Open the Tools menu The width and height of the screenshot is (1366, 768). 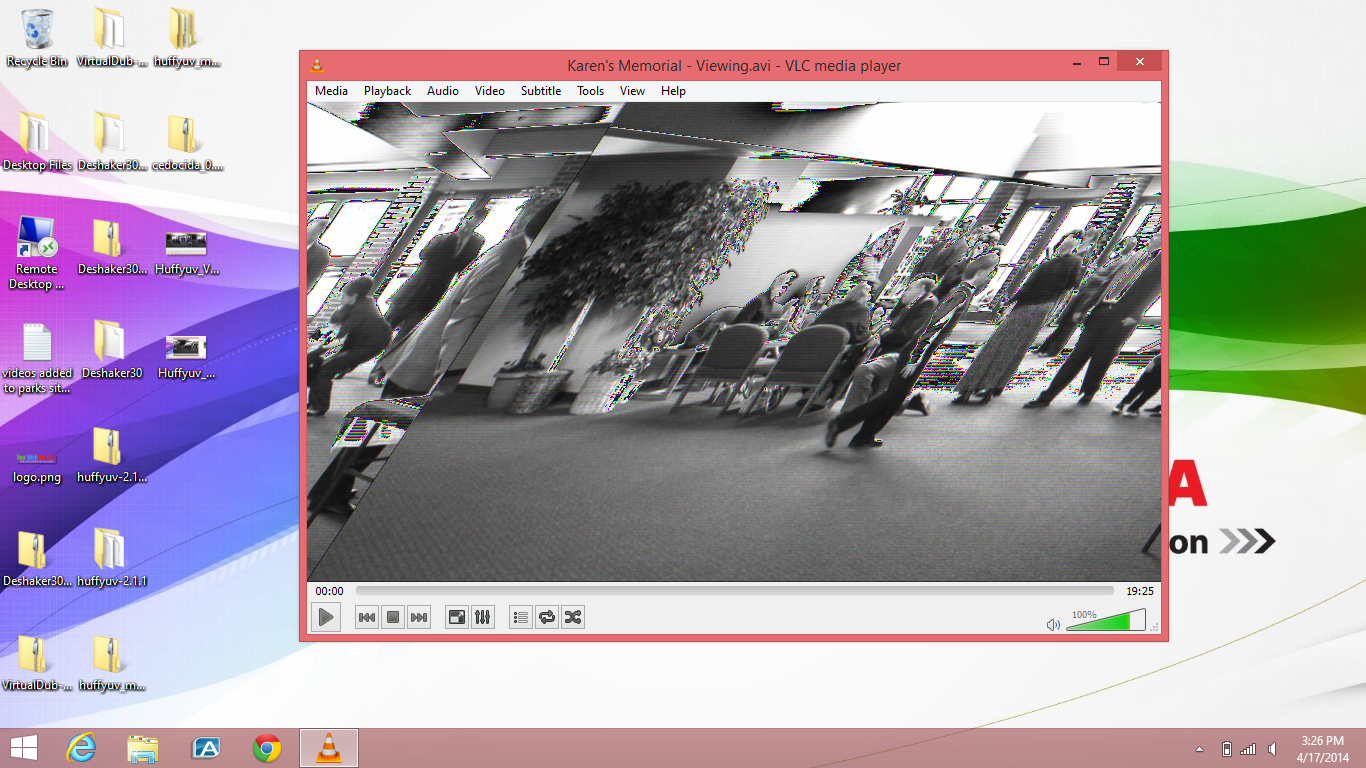(x=591, y=91)
